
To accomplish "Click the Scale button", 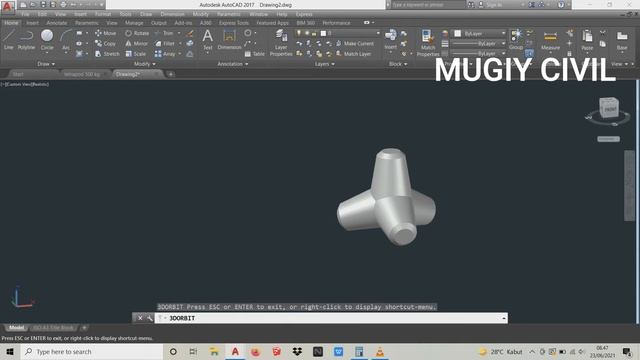I will [x=136, y=54].
